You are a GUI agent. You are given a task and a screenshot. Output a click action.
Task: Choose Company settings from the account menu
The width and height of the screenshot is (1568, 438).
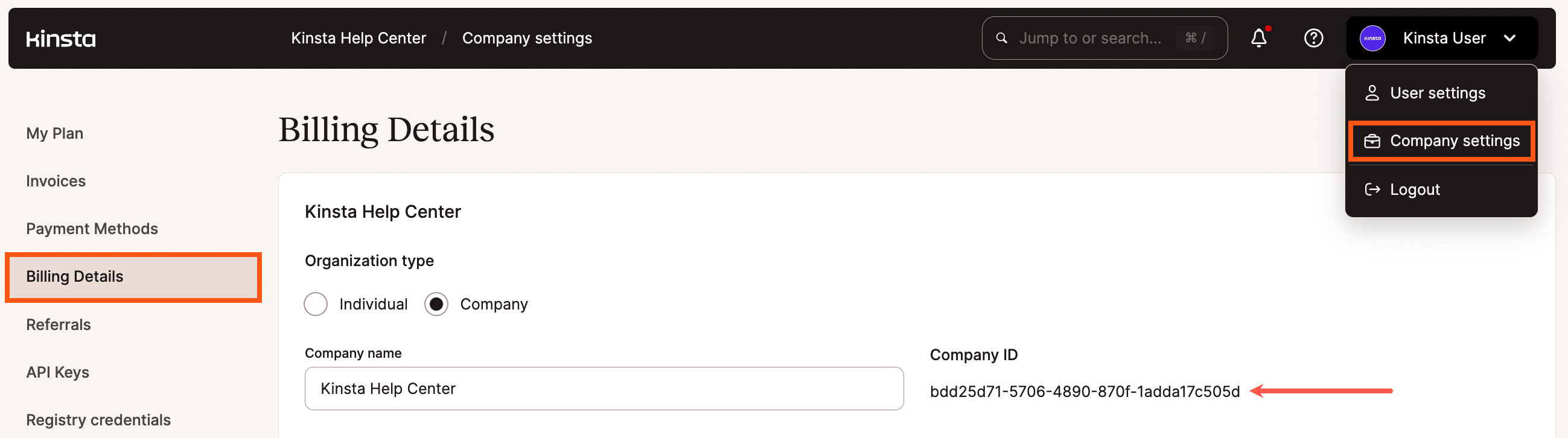pos(1455,141)
